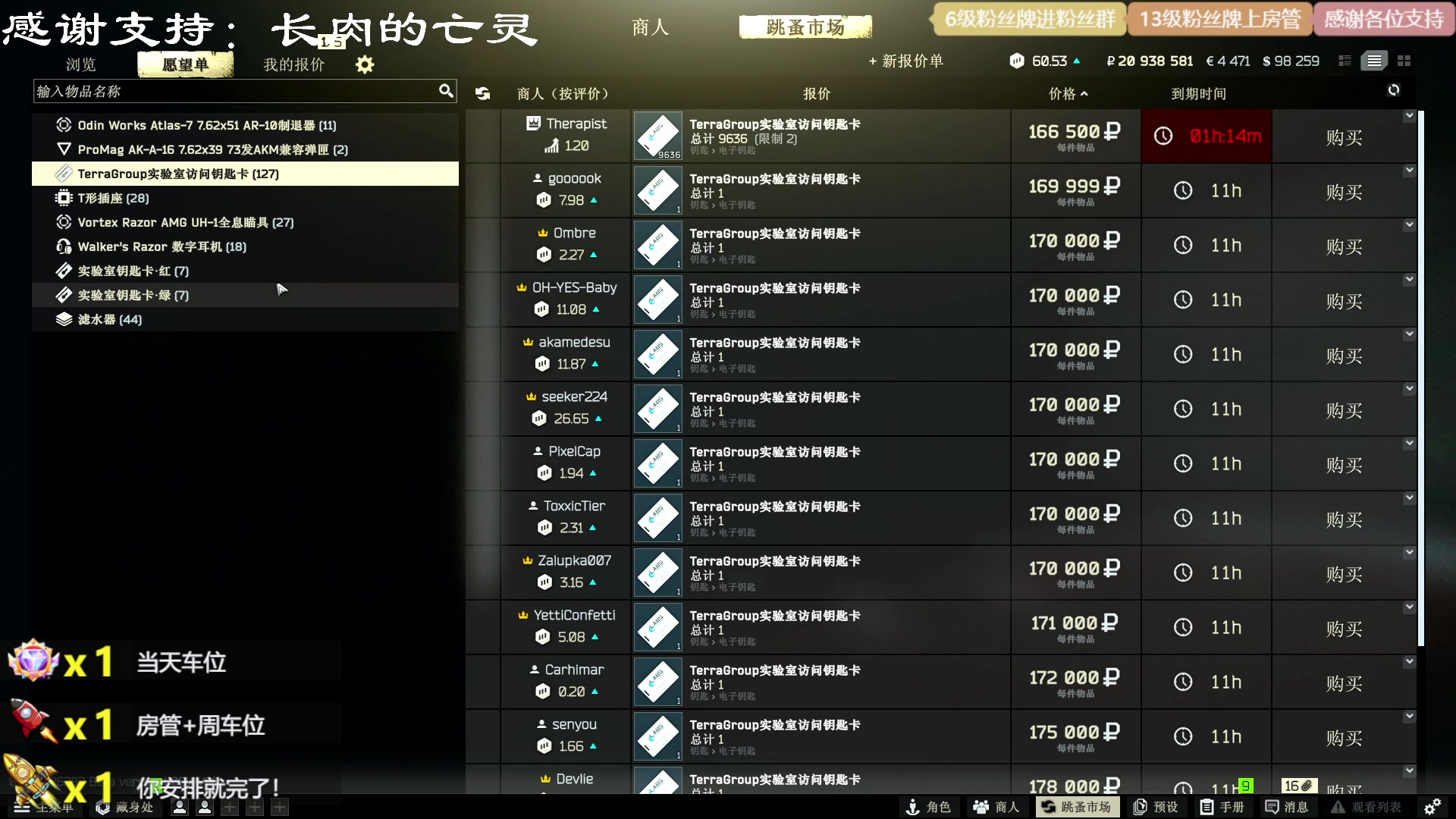Expand Therapist offer row chevron
Image resolution: width=1456 pixels, height=819 pixels.
1409,116
